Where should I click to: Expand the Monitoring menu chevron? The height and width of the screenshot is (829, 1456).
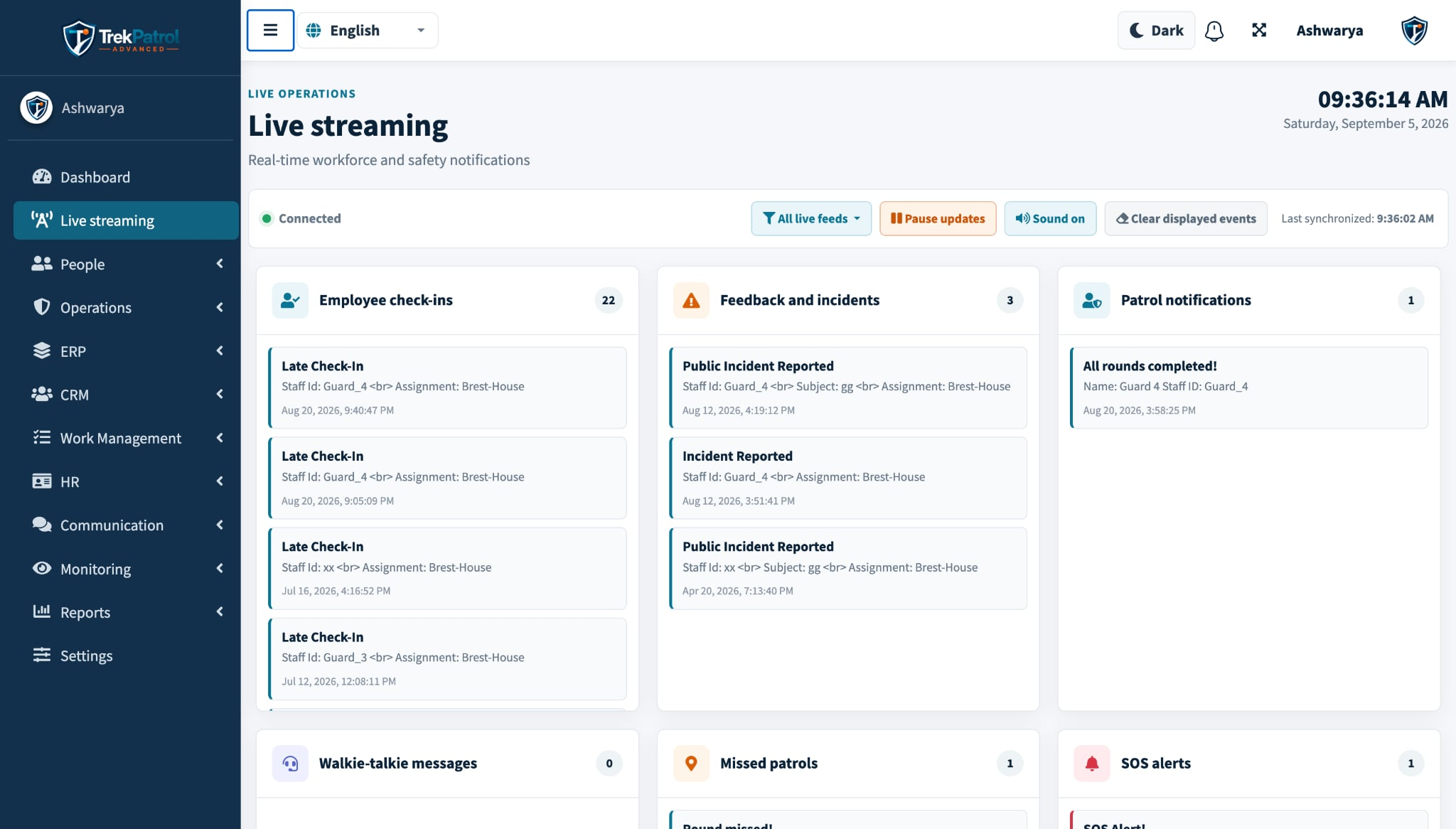point(220,568)
